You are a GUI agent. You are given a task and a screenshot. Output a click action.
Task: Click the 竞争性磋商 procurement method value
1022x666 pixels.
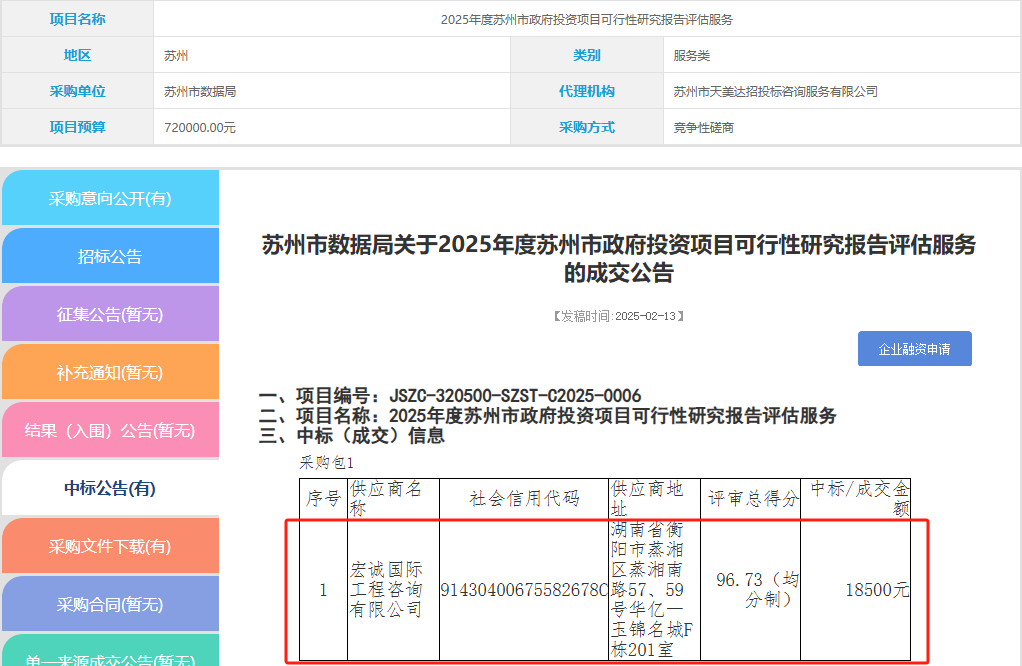[x=703, y=127]
